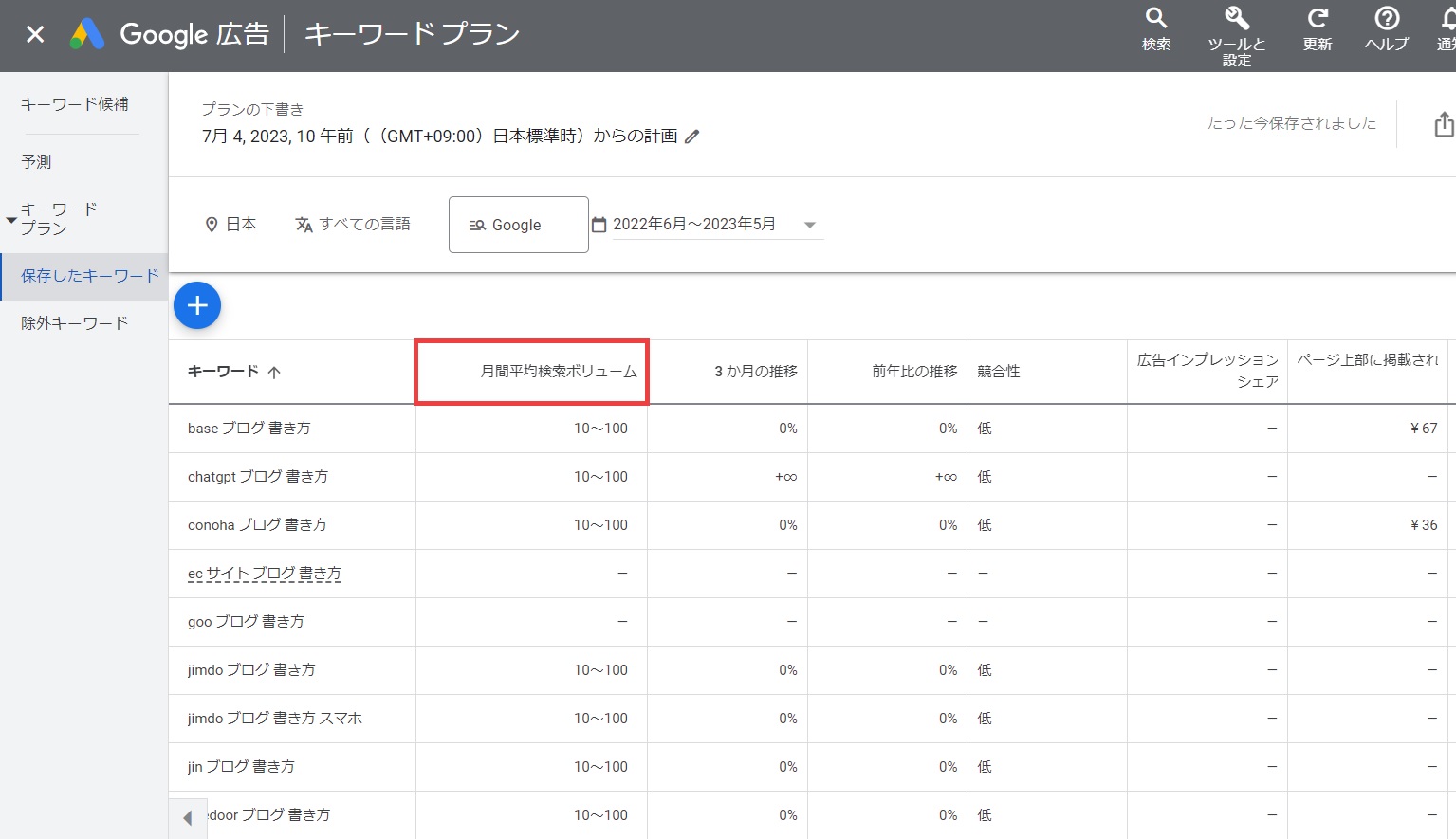Click the calendar icon by date range
The width and height of the screenshot is (1456, 839).
click(599, 225)
